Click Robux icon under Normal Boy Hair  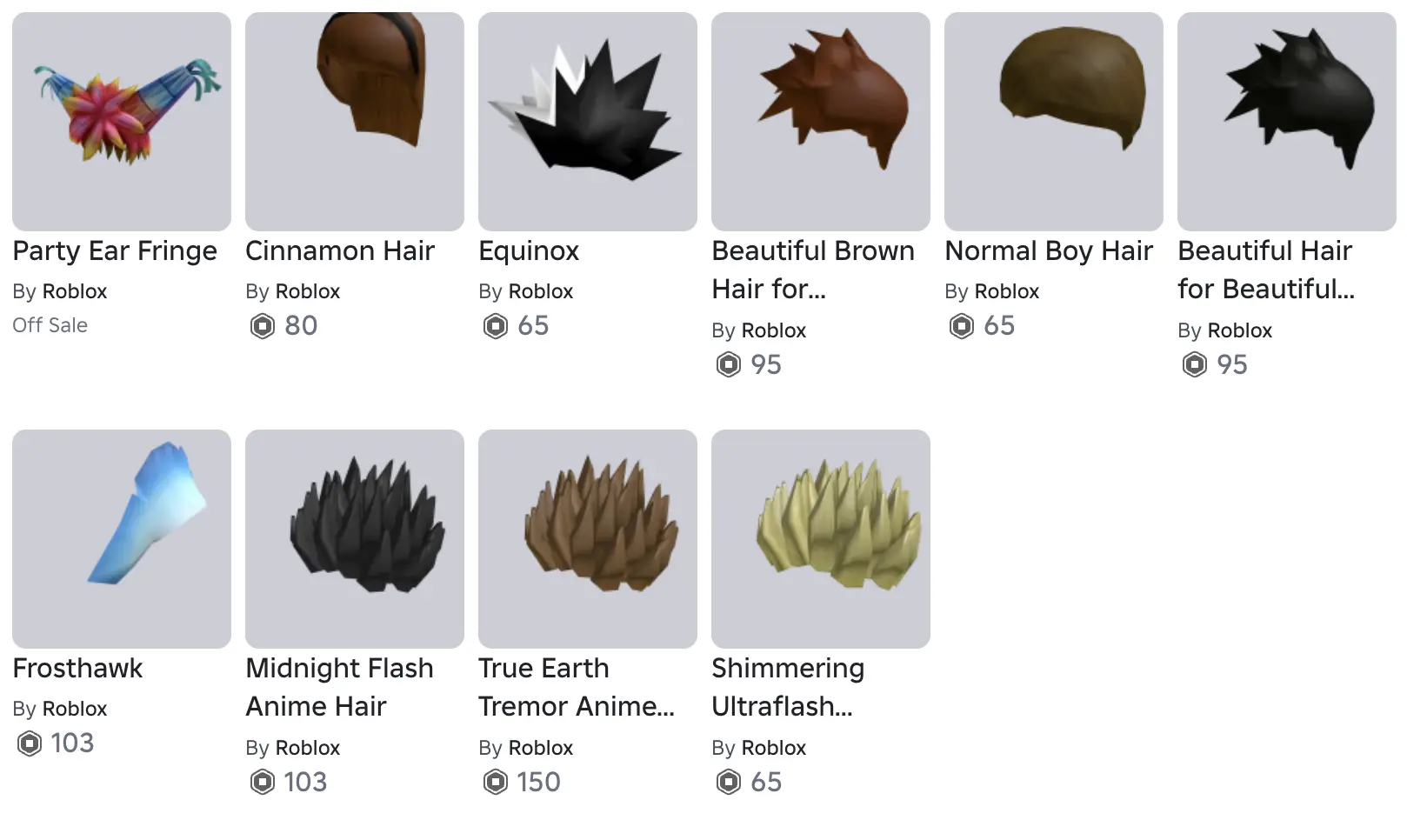(x=962, y=326)
